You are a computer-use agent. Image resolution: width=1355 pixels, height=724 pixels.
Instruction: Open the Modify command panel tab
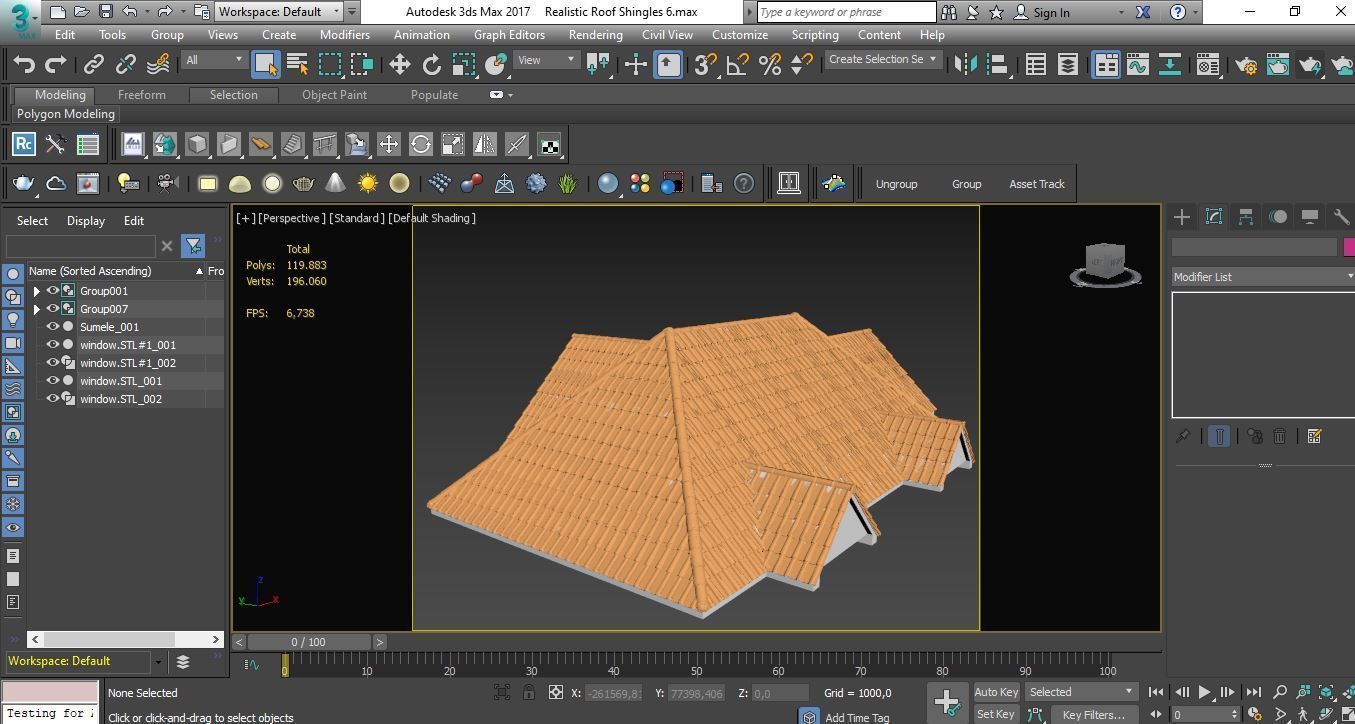point(1214,216)
